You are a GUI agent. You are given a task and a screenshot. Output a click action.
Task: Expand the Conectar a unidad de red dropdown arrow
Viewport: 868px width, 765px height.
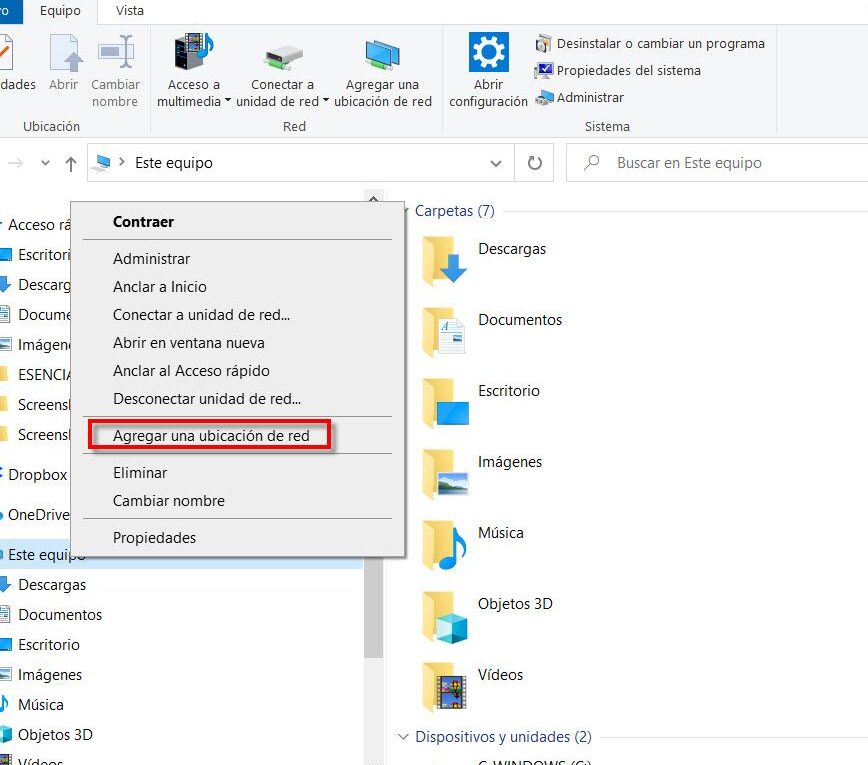point(325,99)
